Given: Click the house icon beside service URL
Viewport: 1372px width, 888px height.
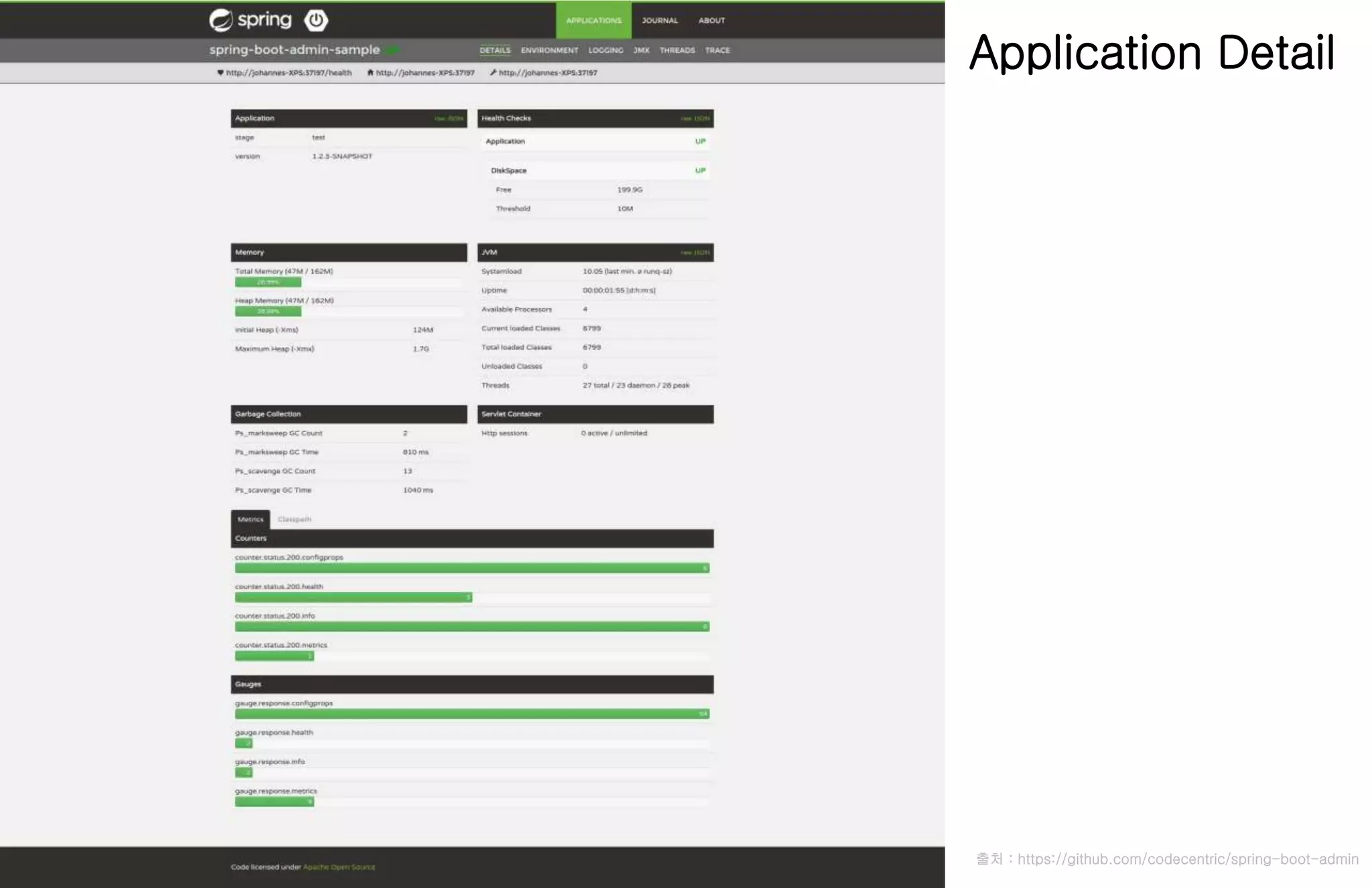Looking at the screenshot, I should point(370,72).
